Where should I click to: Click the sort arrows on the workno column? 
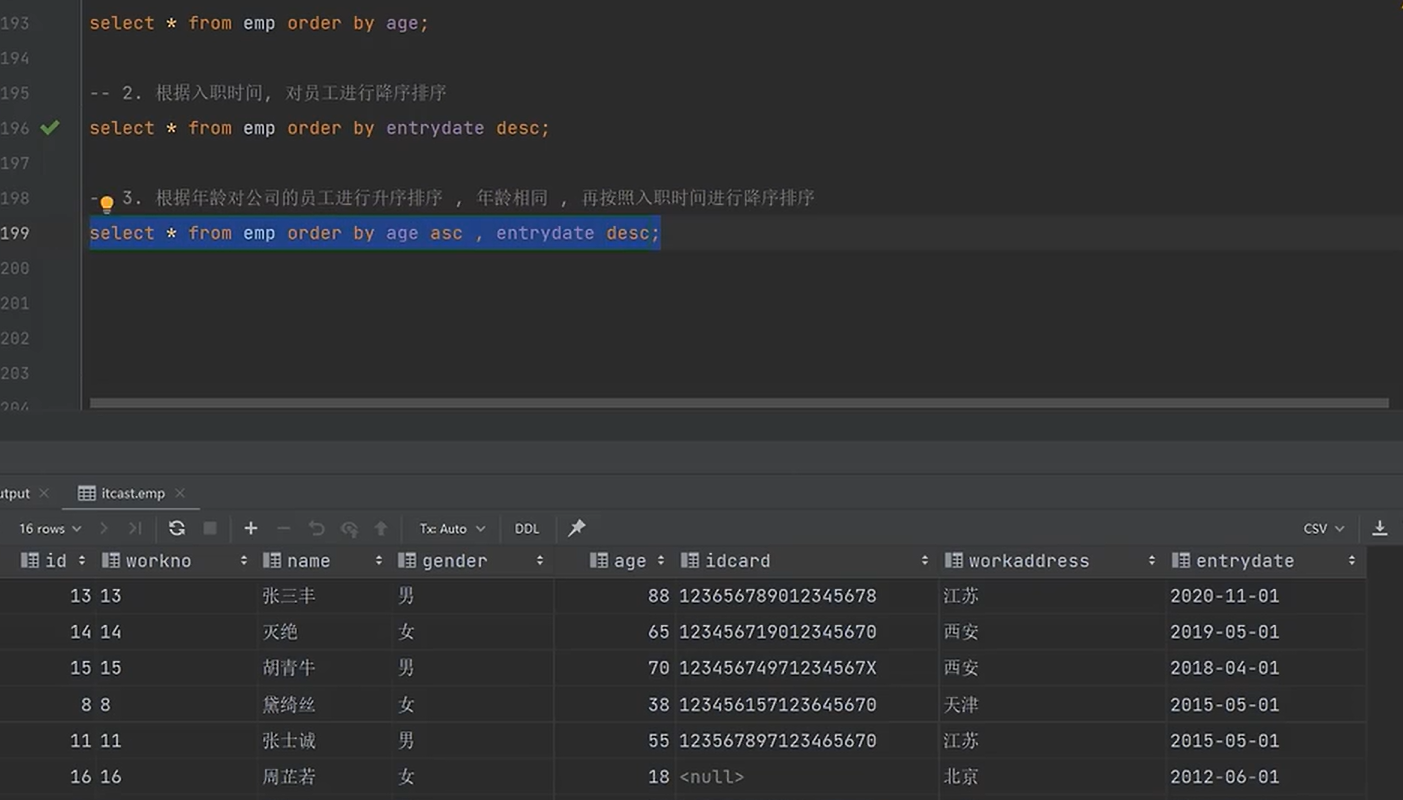pos(243,561)
